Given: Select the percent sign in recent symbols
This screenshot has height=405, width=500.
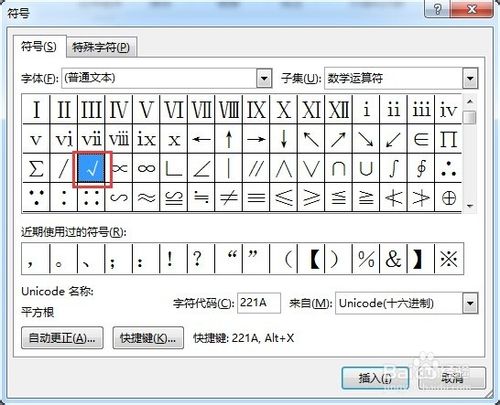Looking at the screenshot, I should (x=366, y=259).
